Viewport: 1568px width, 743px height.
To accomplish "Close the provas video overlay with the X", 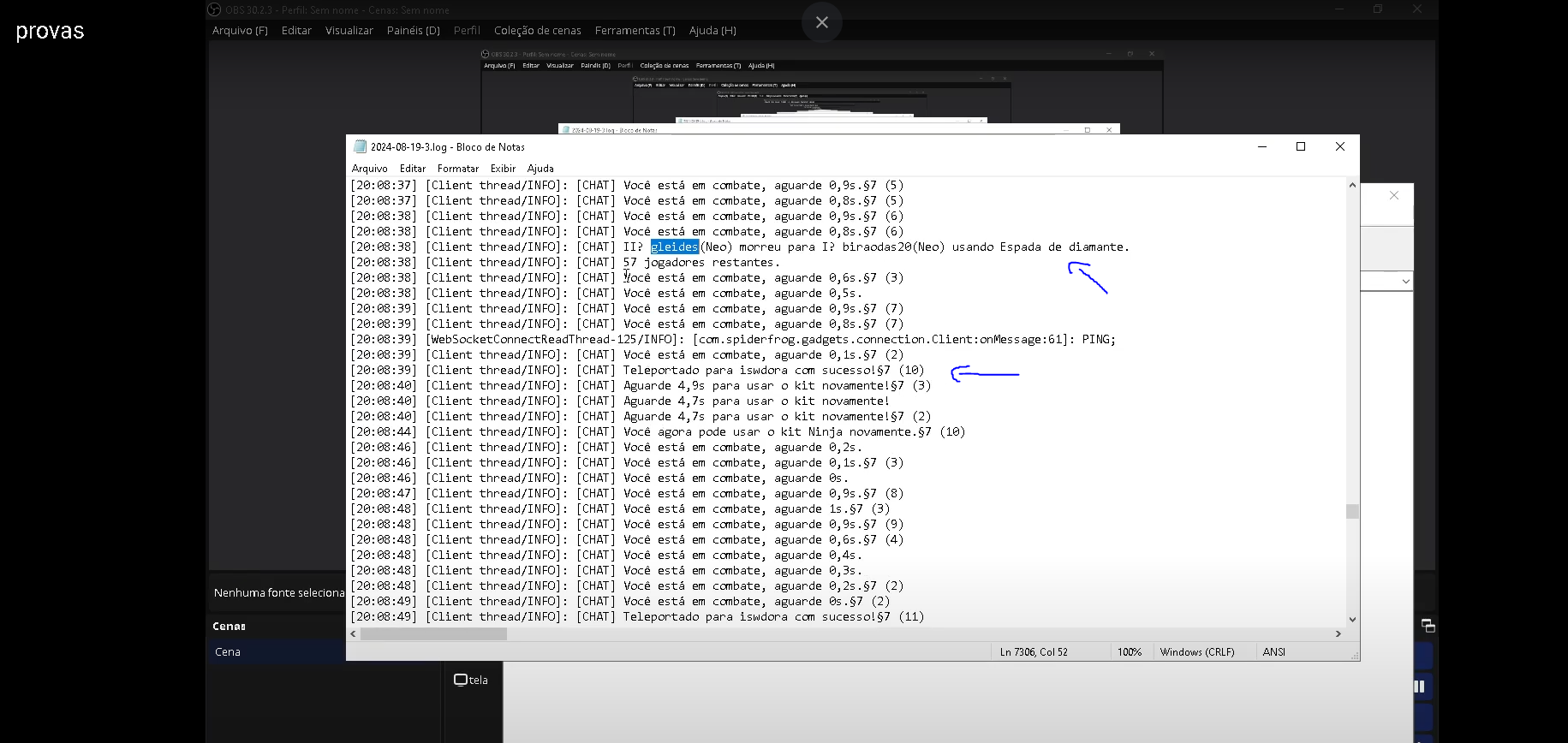I will click(822, 22).
